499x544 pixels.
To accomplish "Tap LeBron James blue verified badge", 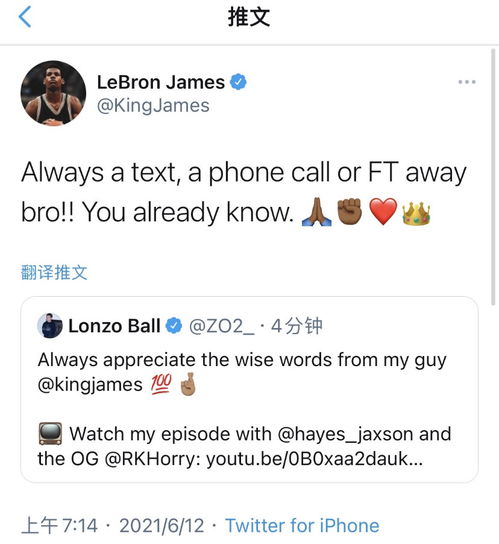I will 238,82.
